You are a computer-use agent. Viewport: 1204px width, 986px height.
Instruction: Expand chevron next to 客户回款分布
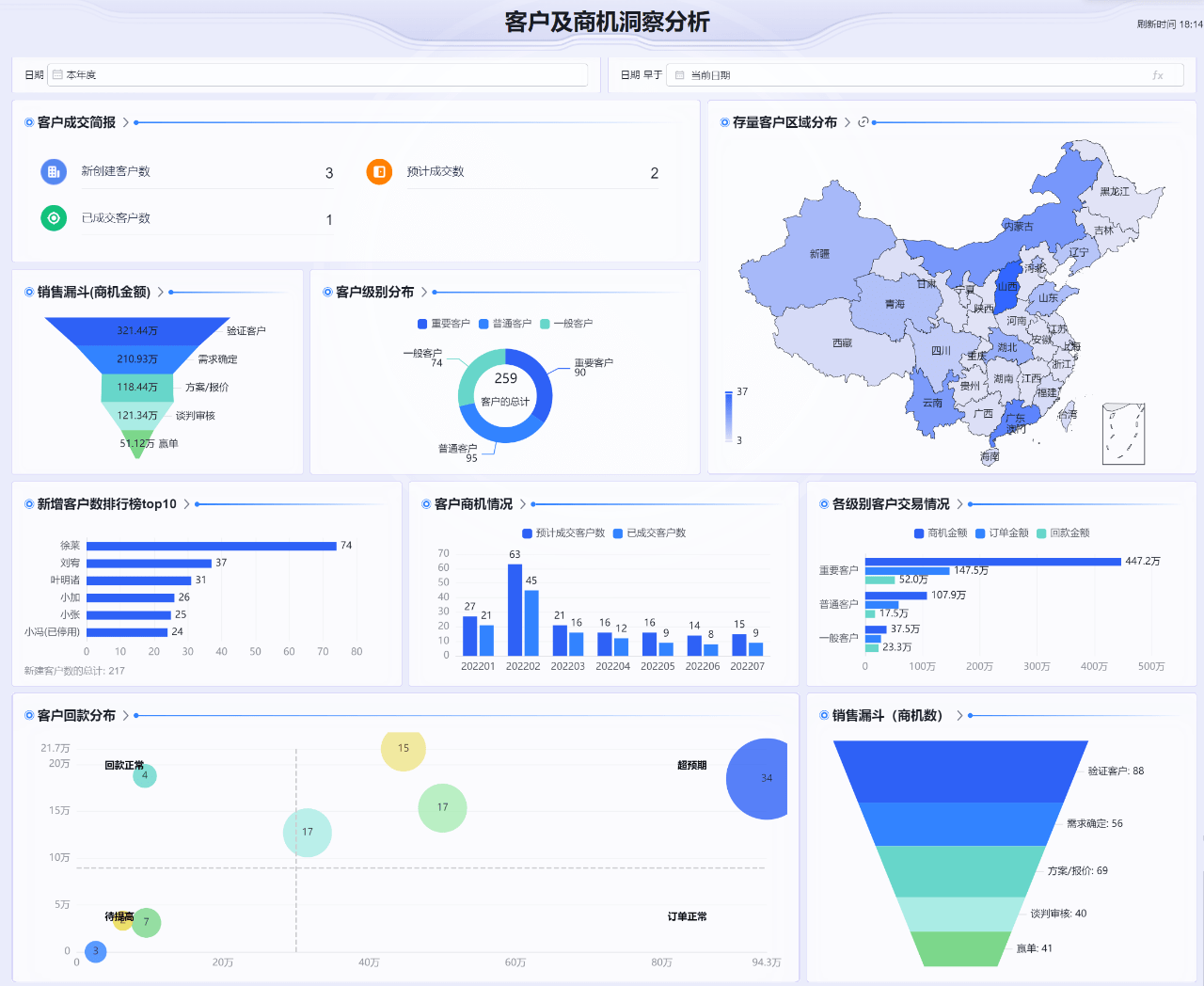126,716
